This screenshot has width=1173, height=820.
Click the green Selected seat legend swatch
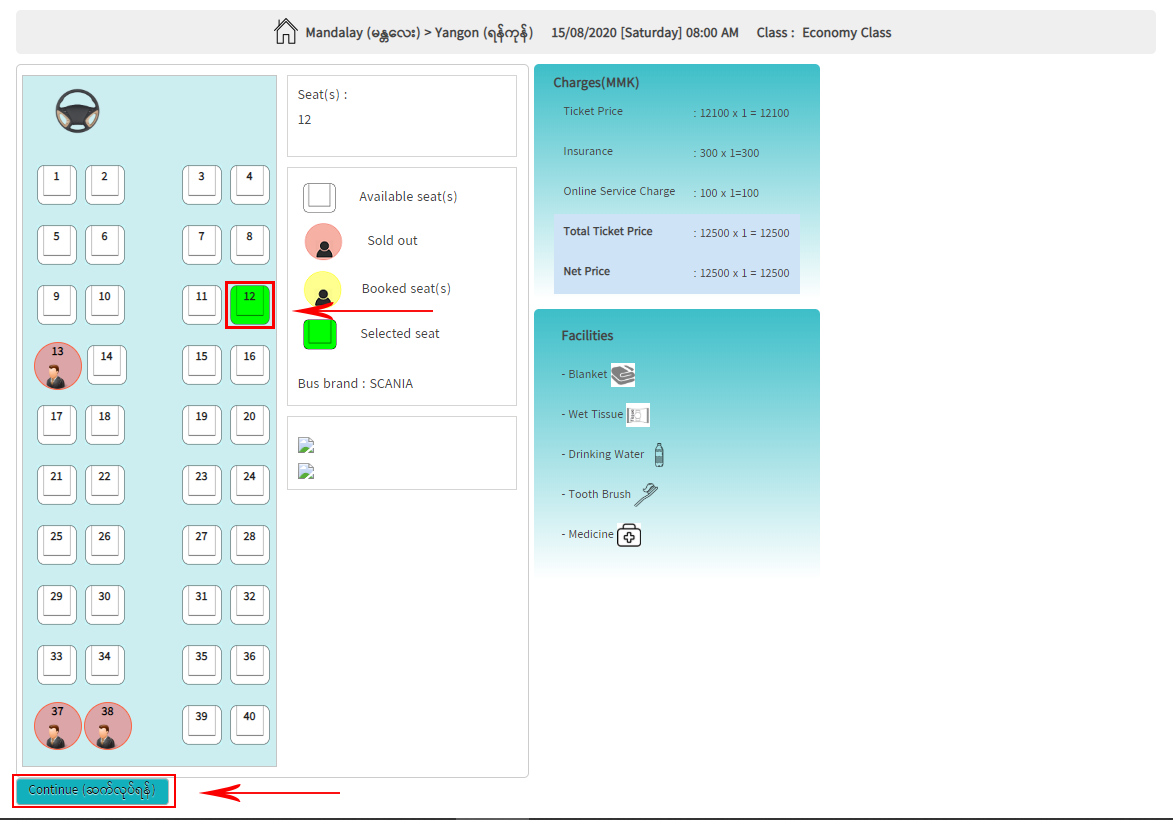pos(320,333)
